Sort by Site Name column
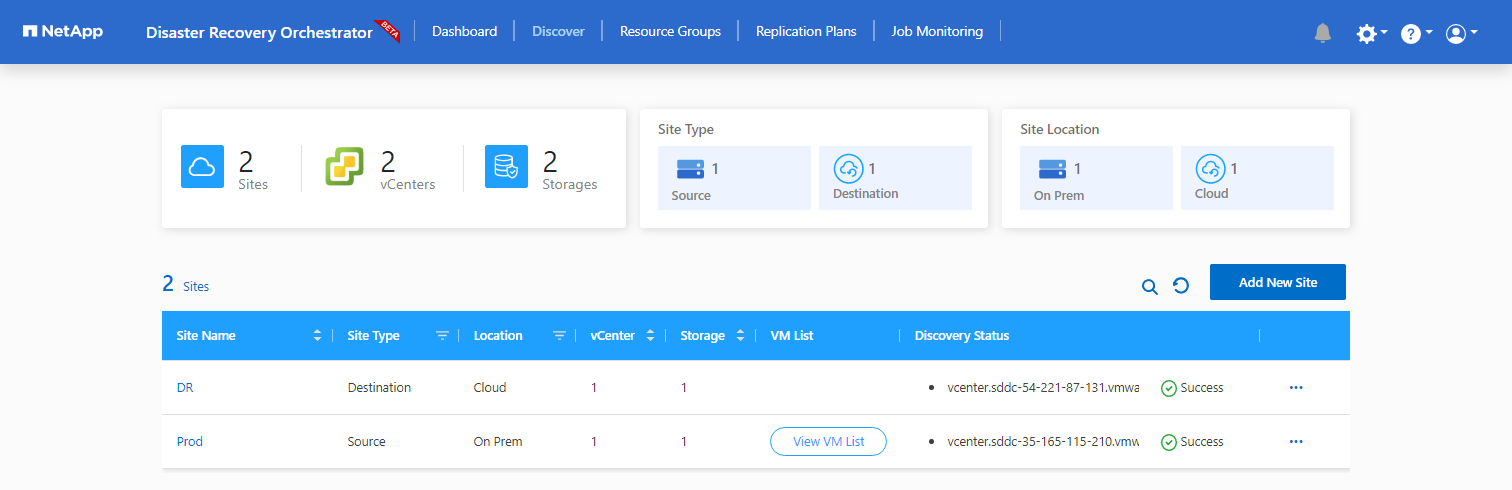Image resolution: width=1512 pixels, height=490 pixels. (x=318, y=336)
